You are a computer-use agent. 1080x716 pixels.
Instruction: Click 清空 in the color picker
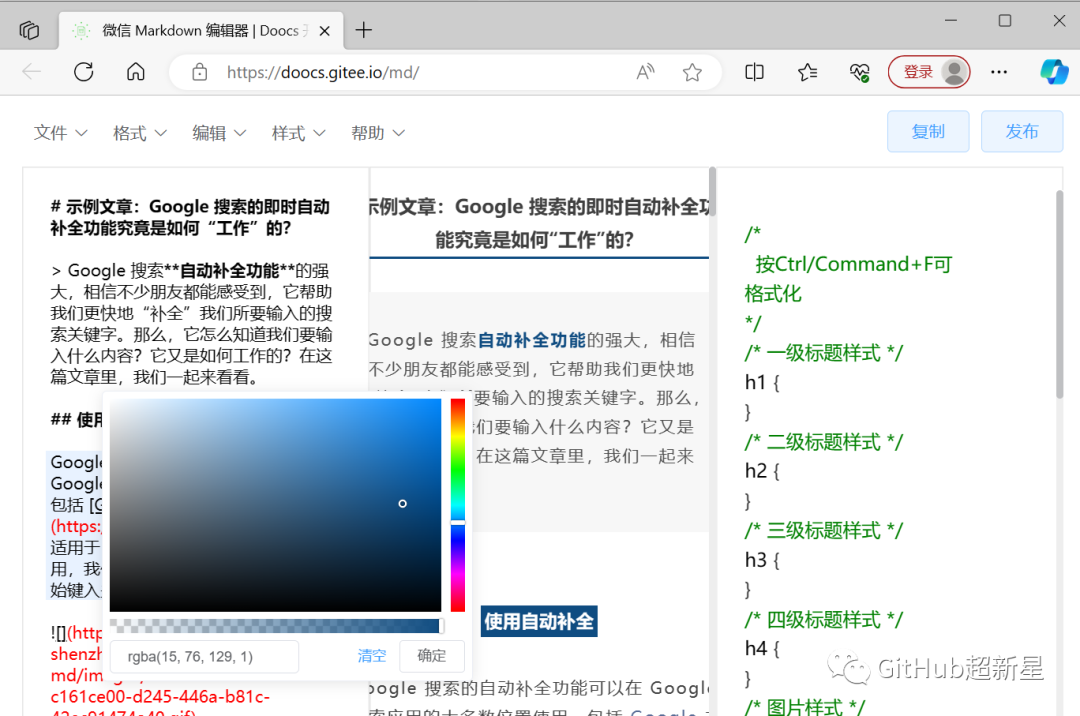371,656
